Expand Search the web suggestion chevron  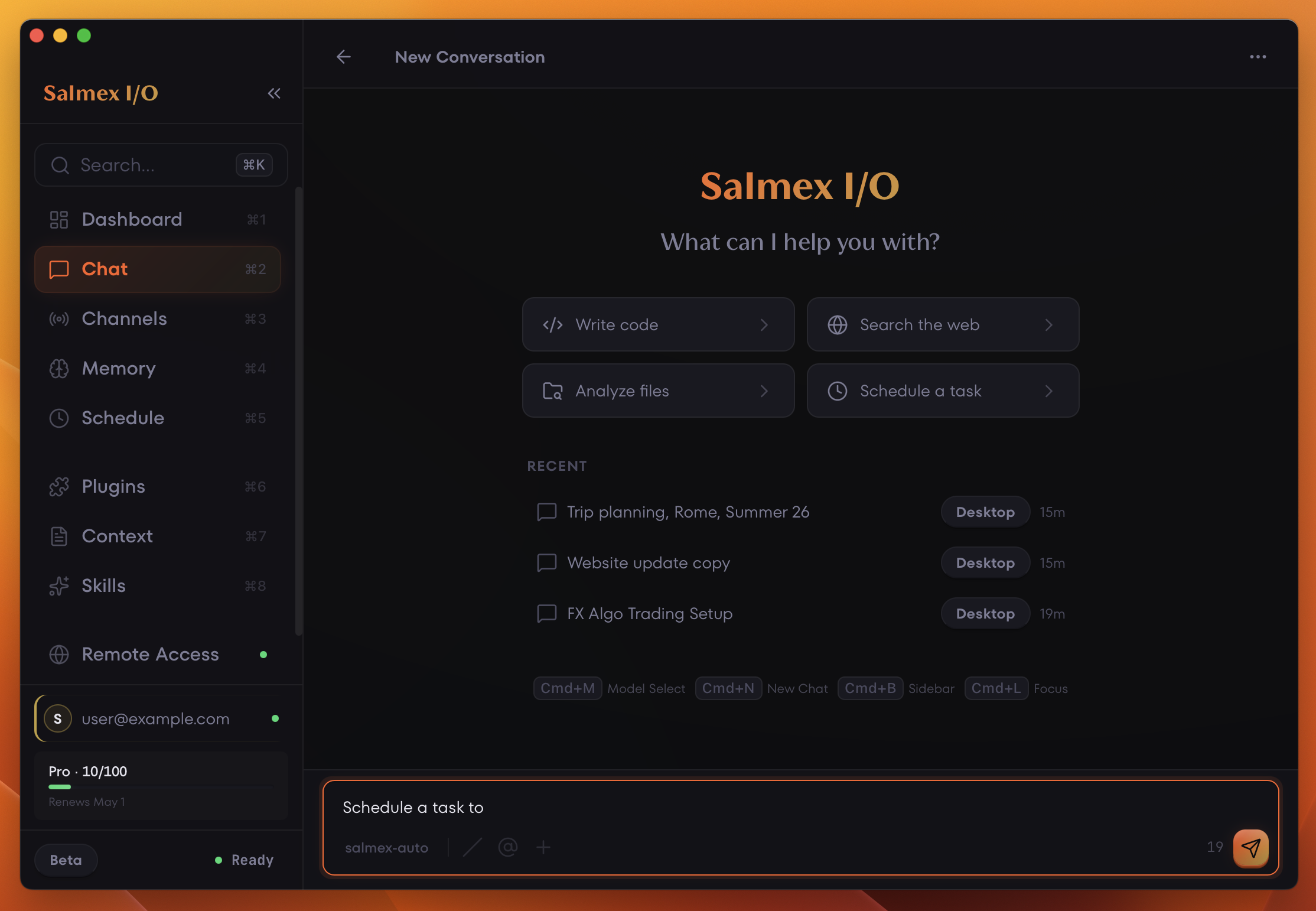[x=1049, y=324]
